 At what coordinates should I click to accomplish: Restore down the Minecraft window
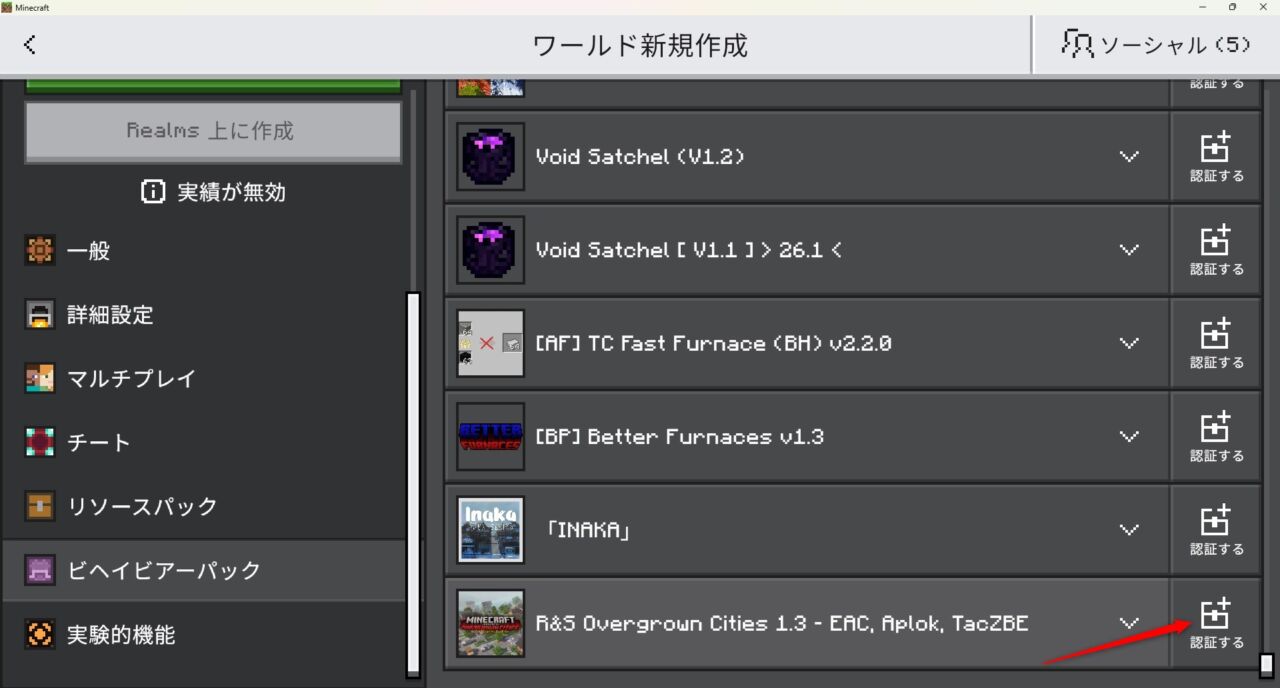pyautogui.click(x=1232, y=7)
